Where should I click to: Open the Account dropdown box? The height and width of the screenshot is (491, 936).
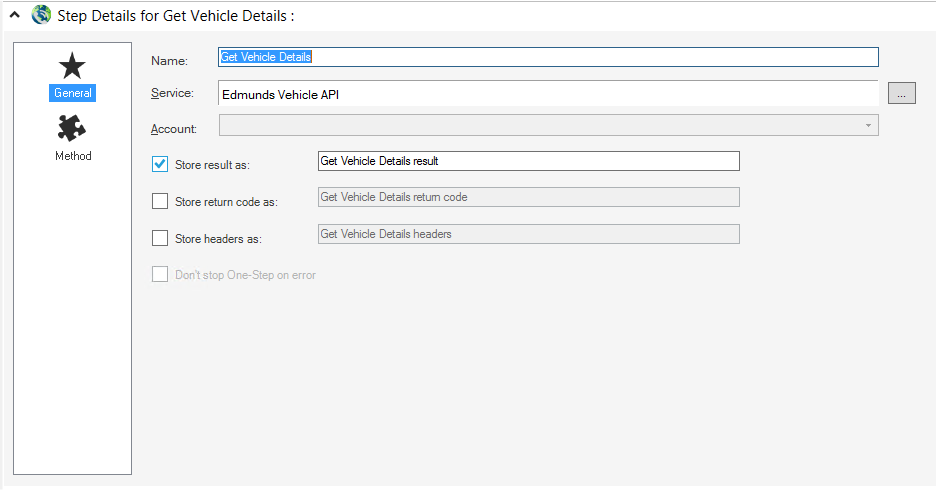tap(548, 125)
